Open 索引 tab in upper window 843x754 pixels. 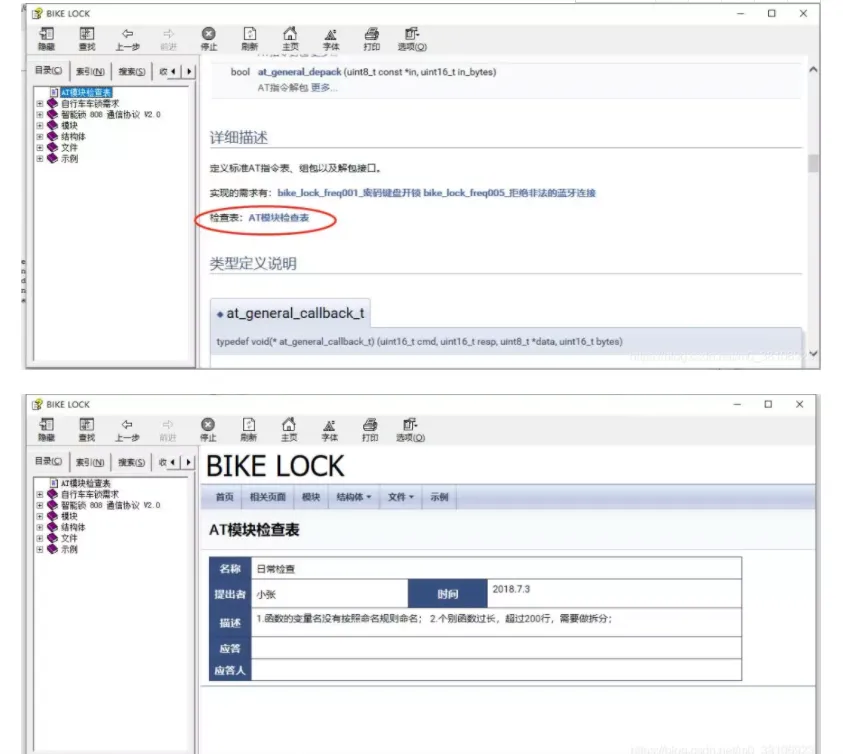(90, 71)
